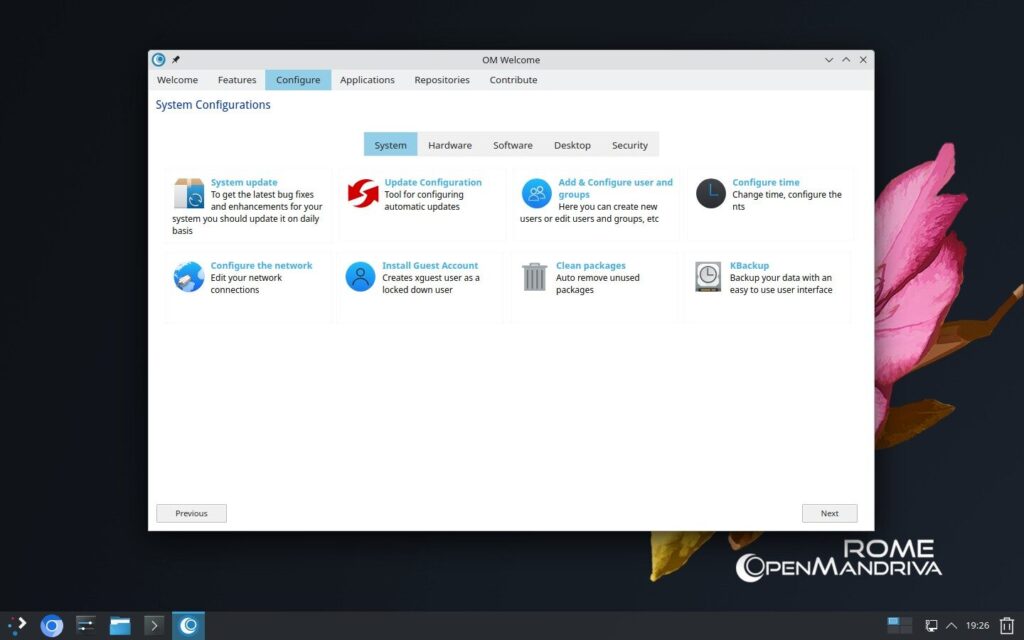Viewport: 1024px width, 640px height.
Task: Click the clock showing 19:26
Action: [x=977, y=626]
